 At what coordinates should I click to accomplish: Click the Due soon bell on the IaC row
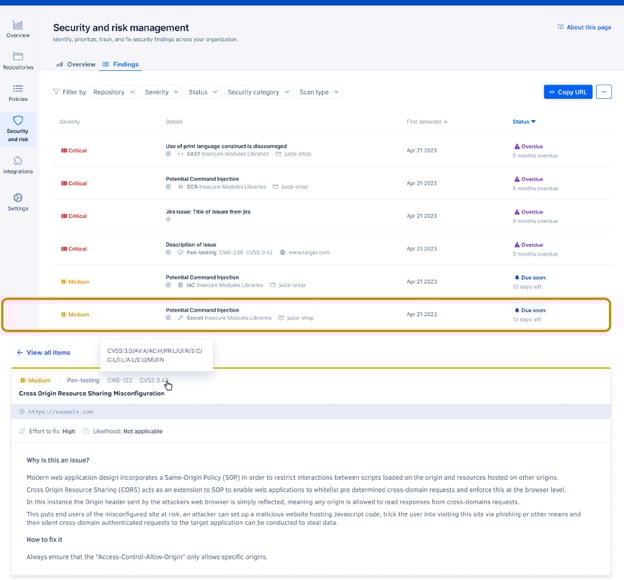click(517, 277)
